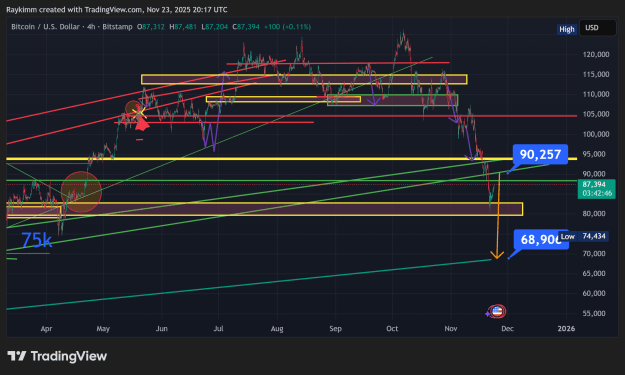The width and height of the screenshot is (625, 375).
Task: Click the Jun label on time axis
Action: click(161, 329)
